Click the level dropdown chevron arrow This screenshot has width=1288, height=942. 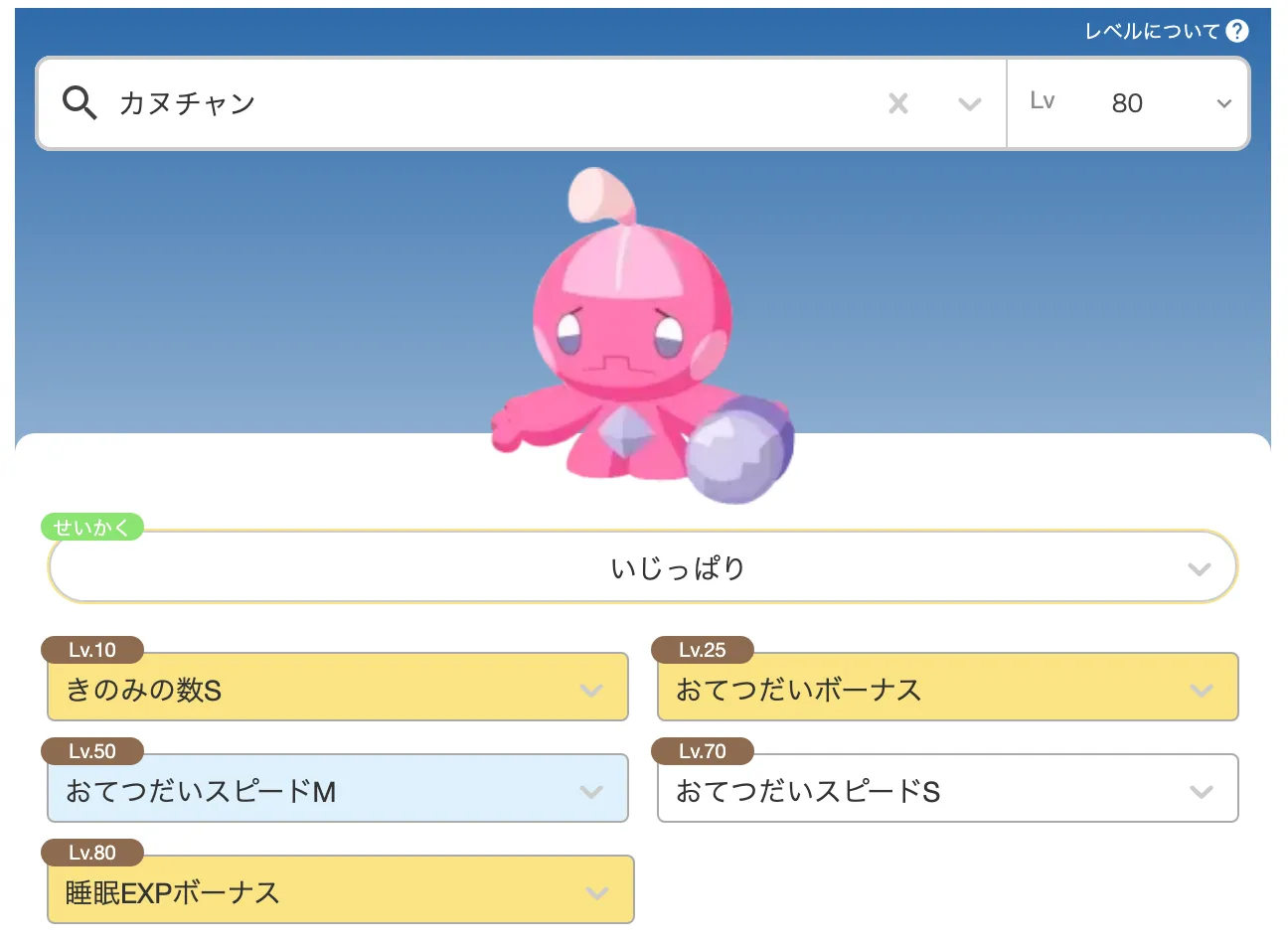(1223, 103)
